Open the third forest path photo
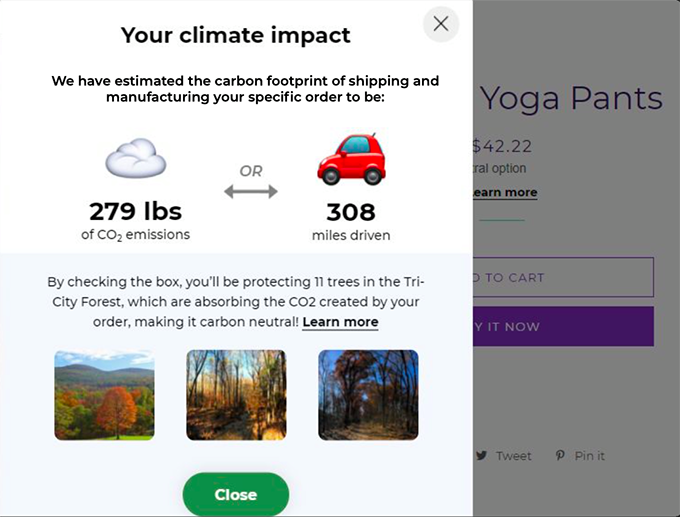This screenshot has width=680, height=517. point(368,395)
